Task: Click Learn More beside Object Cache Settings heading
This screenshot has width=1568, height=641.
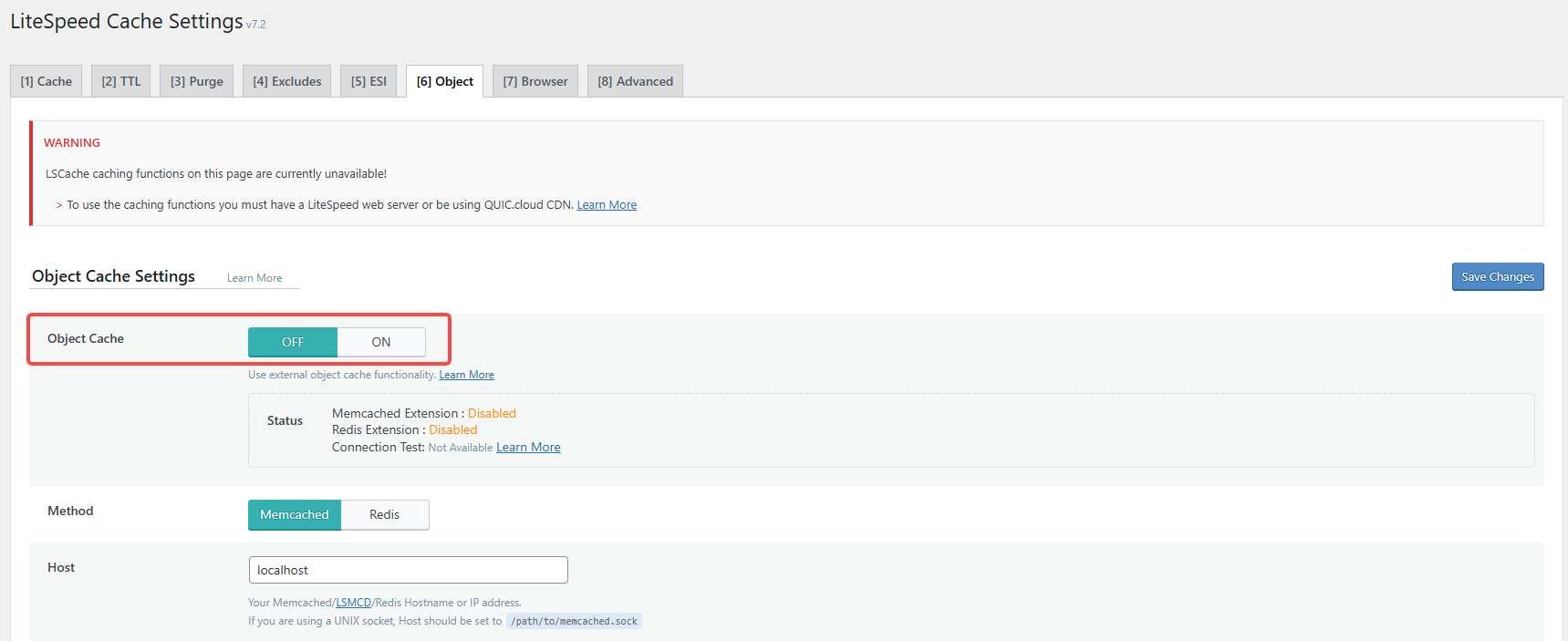Action: [254, 278]
